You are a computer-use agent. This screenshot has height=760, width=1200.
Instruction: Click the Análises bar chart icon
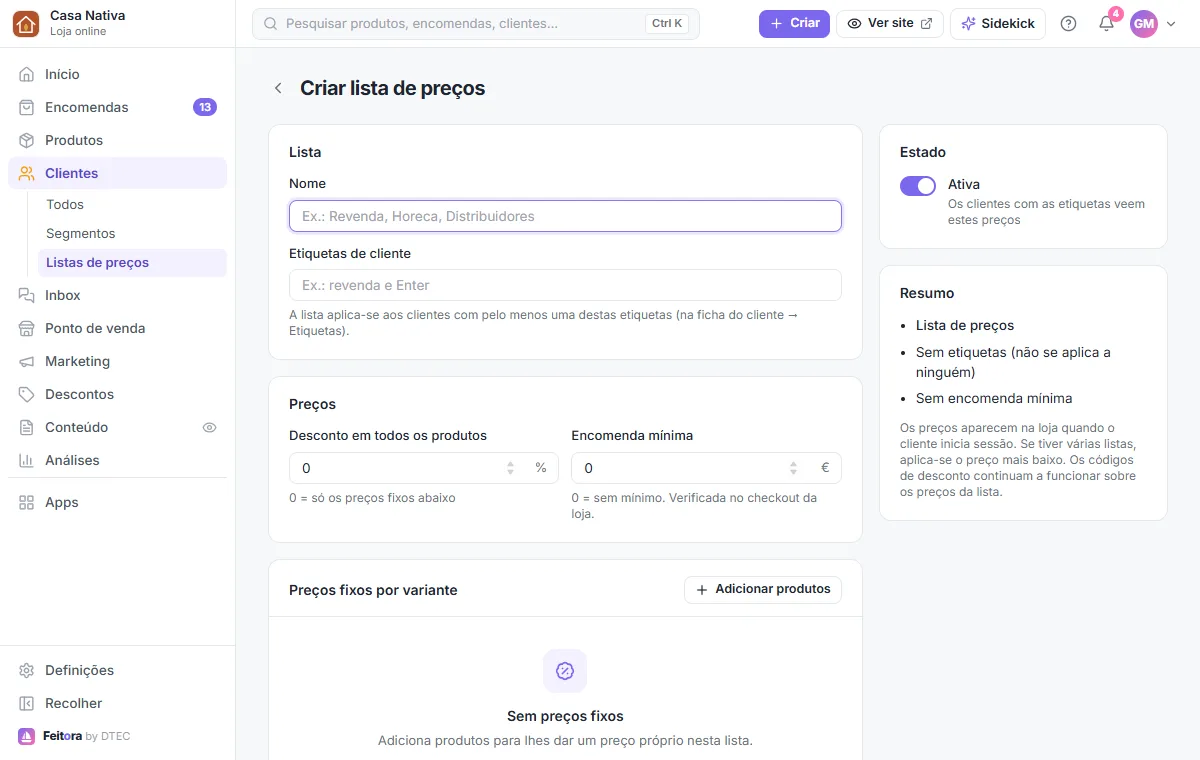click(27, 460)
